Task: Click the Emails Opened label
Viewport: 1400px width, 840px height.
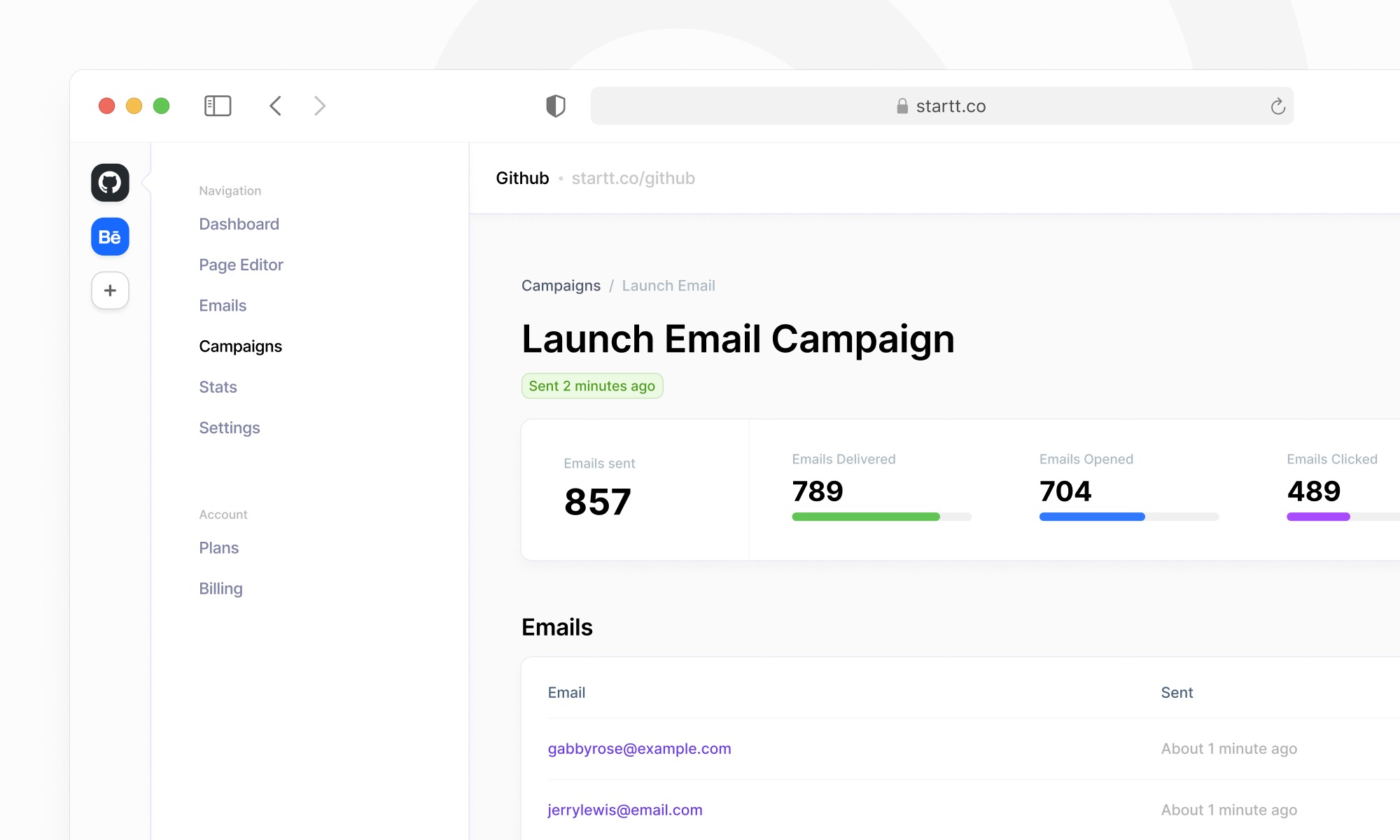Action: [x=1086, y=459]
